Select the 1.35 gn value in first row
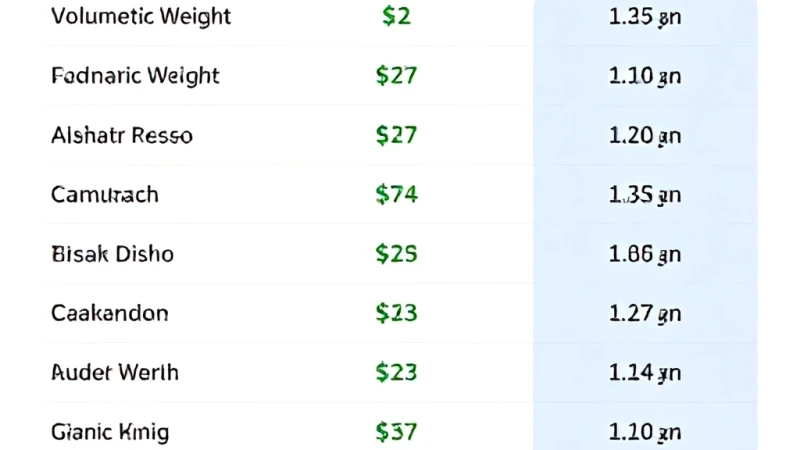The height and width of the screenshot is (450, 800). pyautogui.click(x=645, y=17)
